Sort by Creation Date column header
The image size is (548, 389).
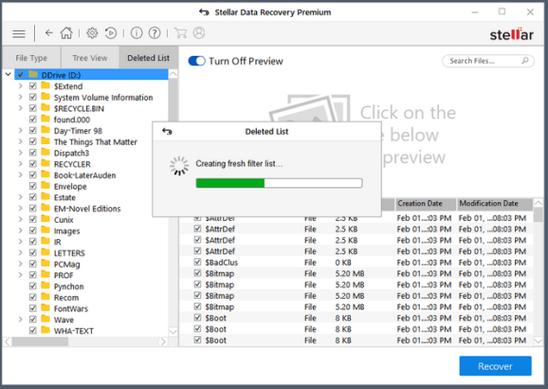(x=425, y=203)
